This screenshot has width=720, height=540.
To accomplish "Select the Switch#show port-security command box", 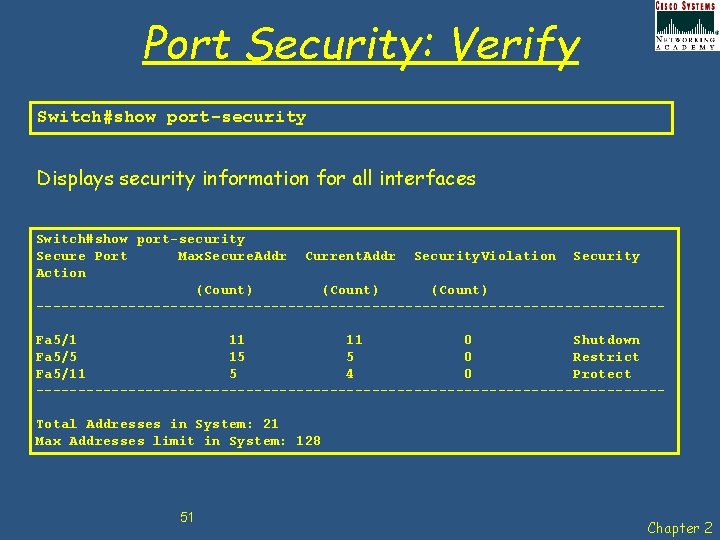I will [351, 118].
